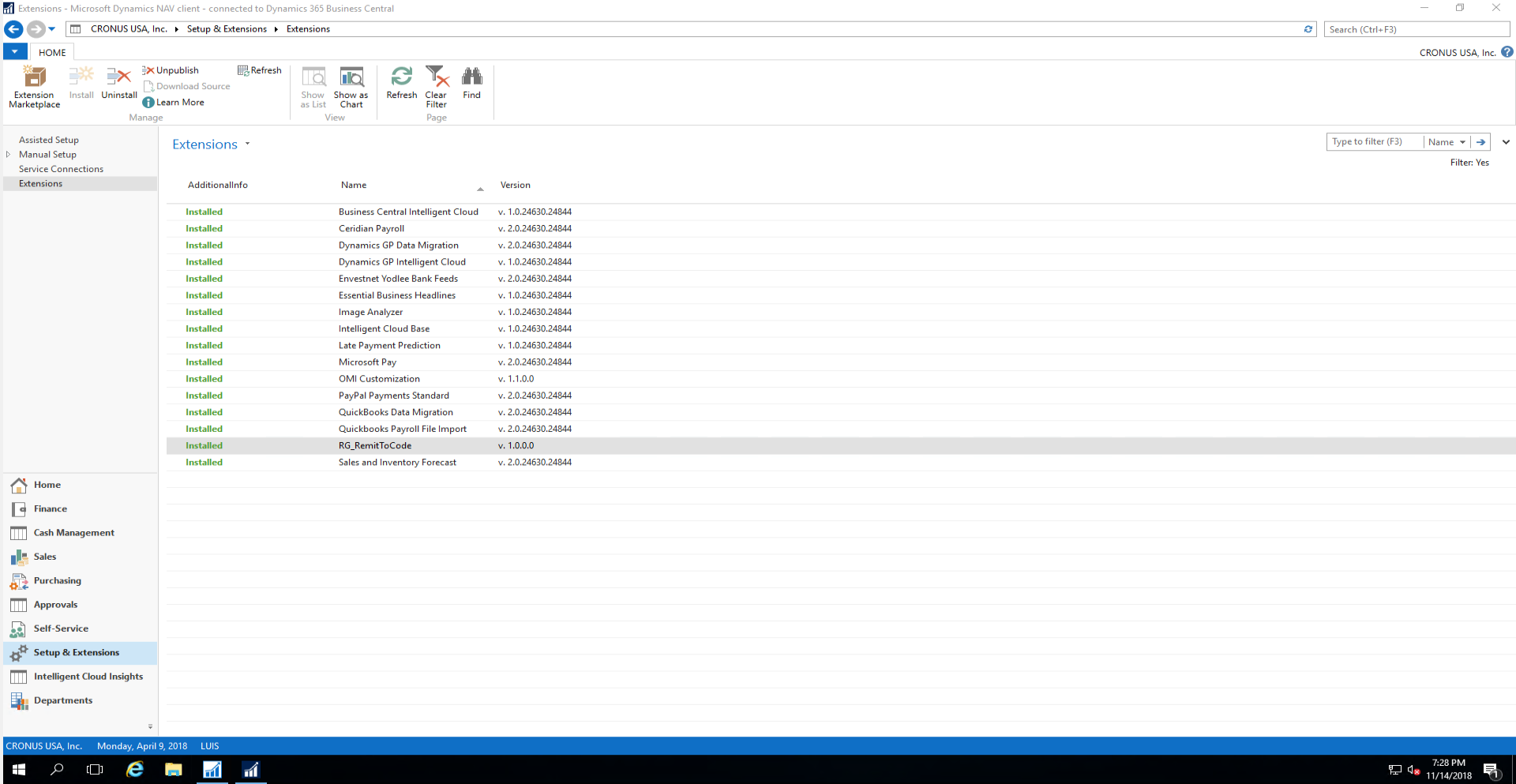This screenshot has height=784, width=1516.
Task: Open the Purchasing navigation button
Action: pos(79,580)
